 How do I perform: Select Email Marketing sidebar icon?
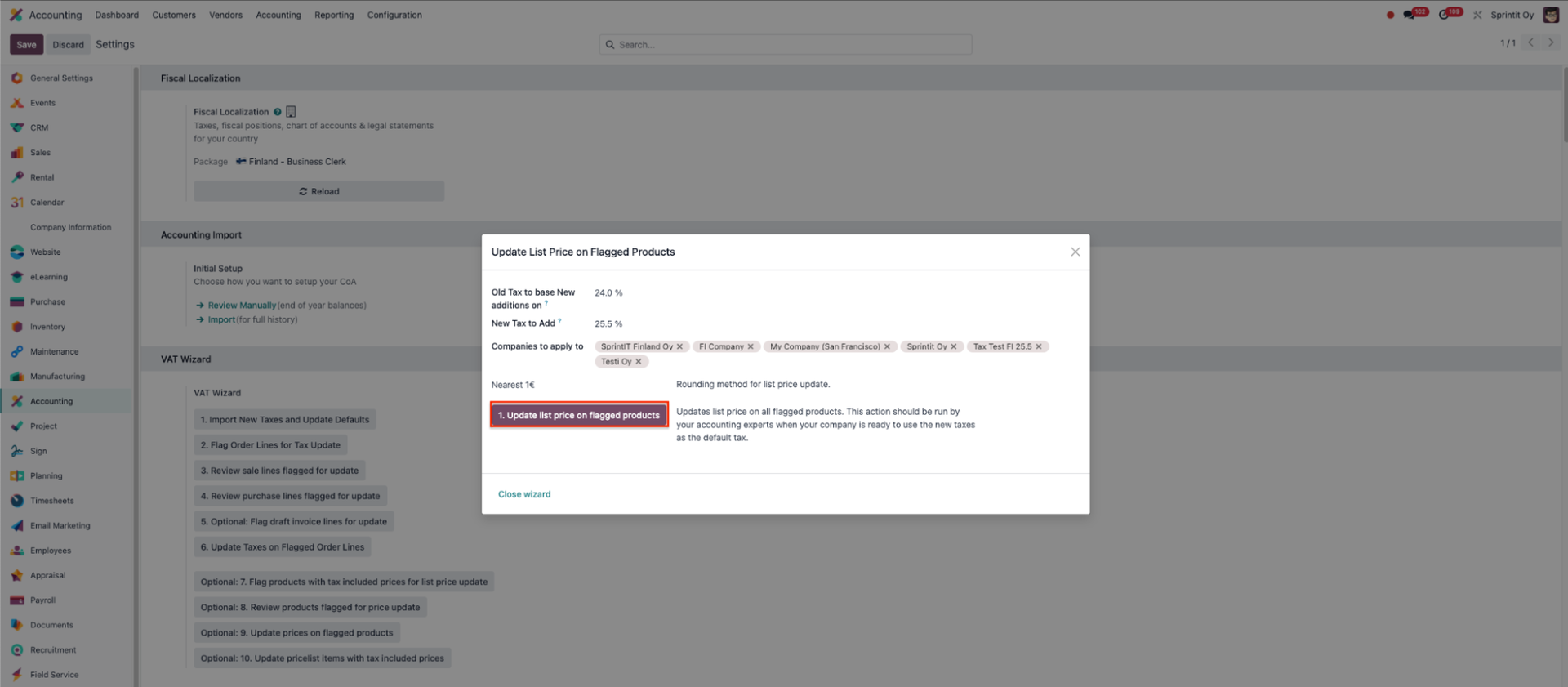pyautogui.click(x=17, y=526)
